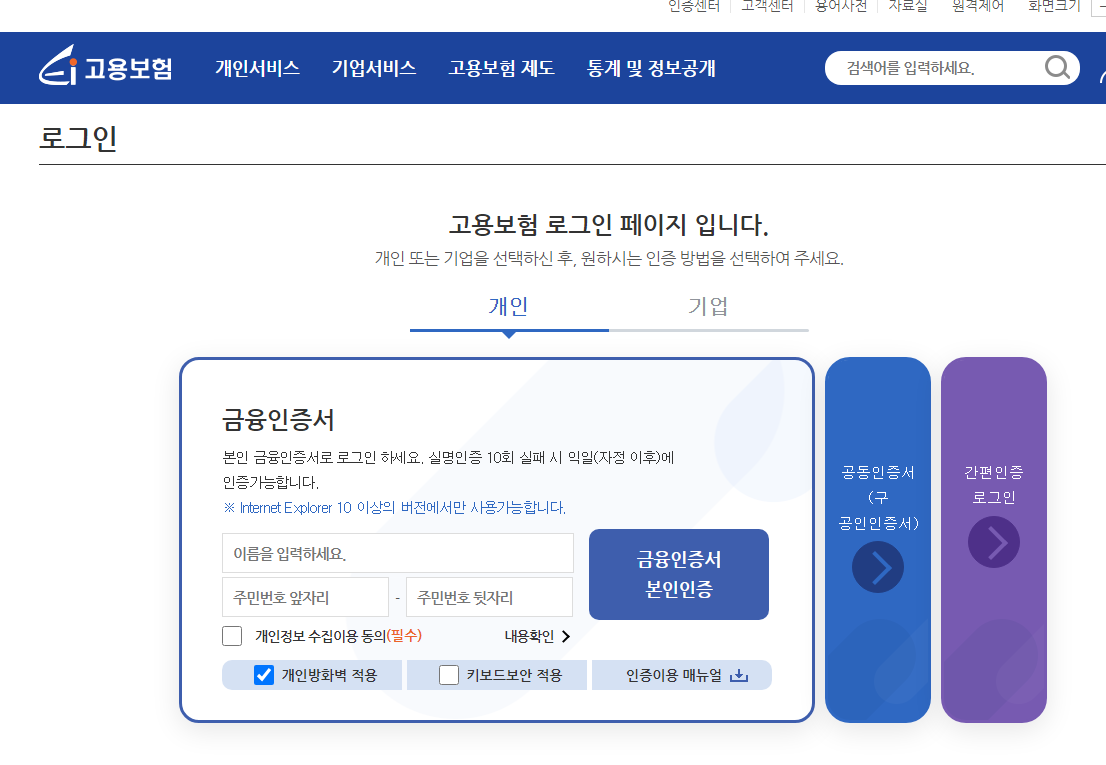Click the 간편인증 로그인 arrow circle icon
Screen dimensions: 1106x765
pos(993,542)
